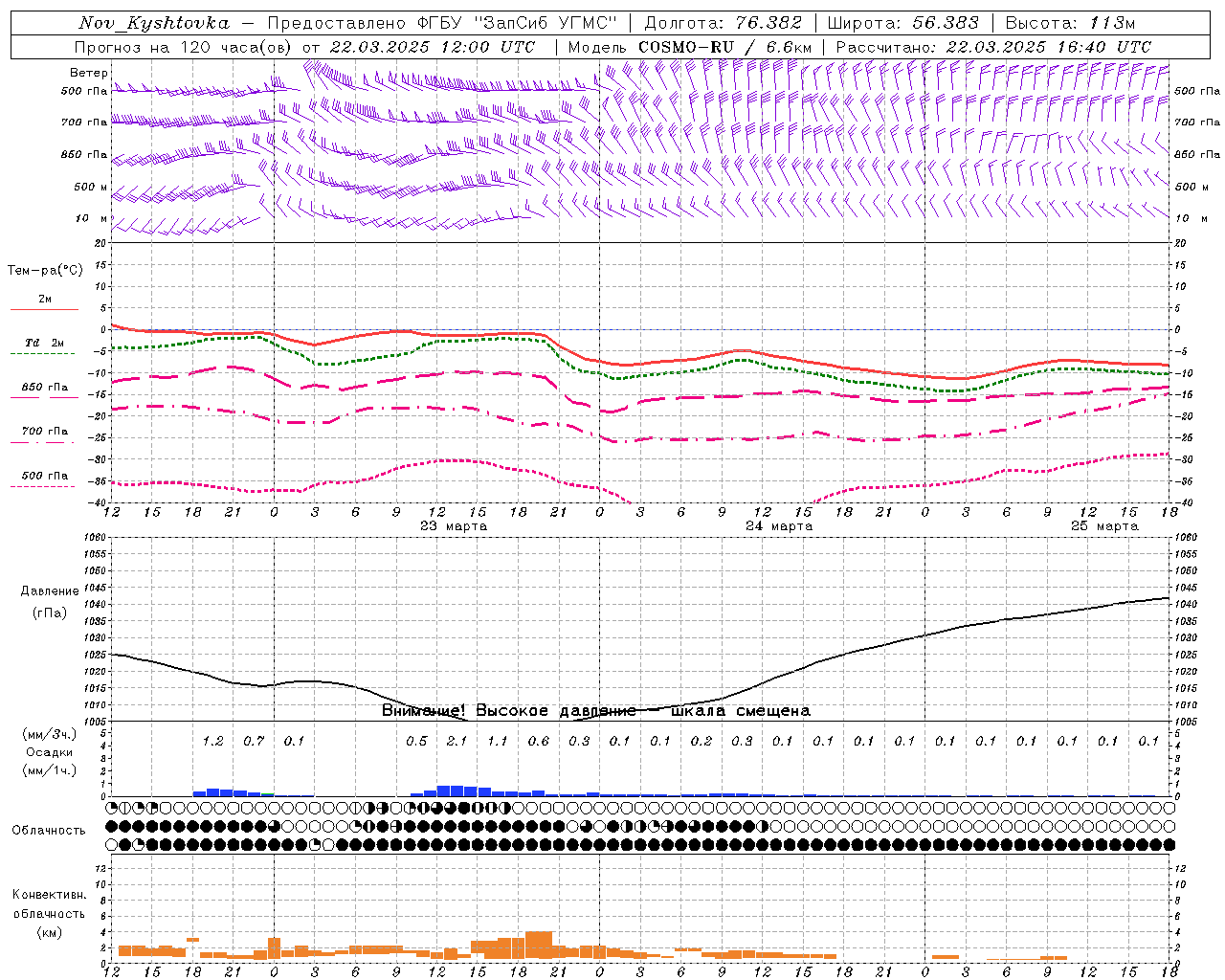Click the 0.6 precipitation total
The image size is (1225, 980).
tap(539, 741)
